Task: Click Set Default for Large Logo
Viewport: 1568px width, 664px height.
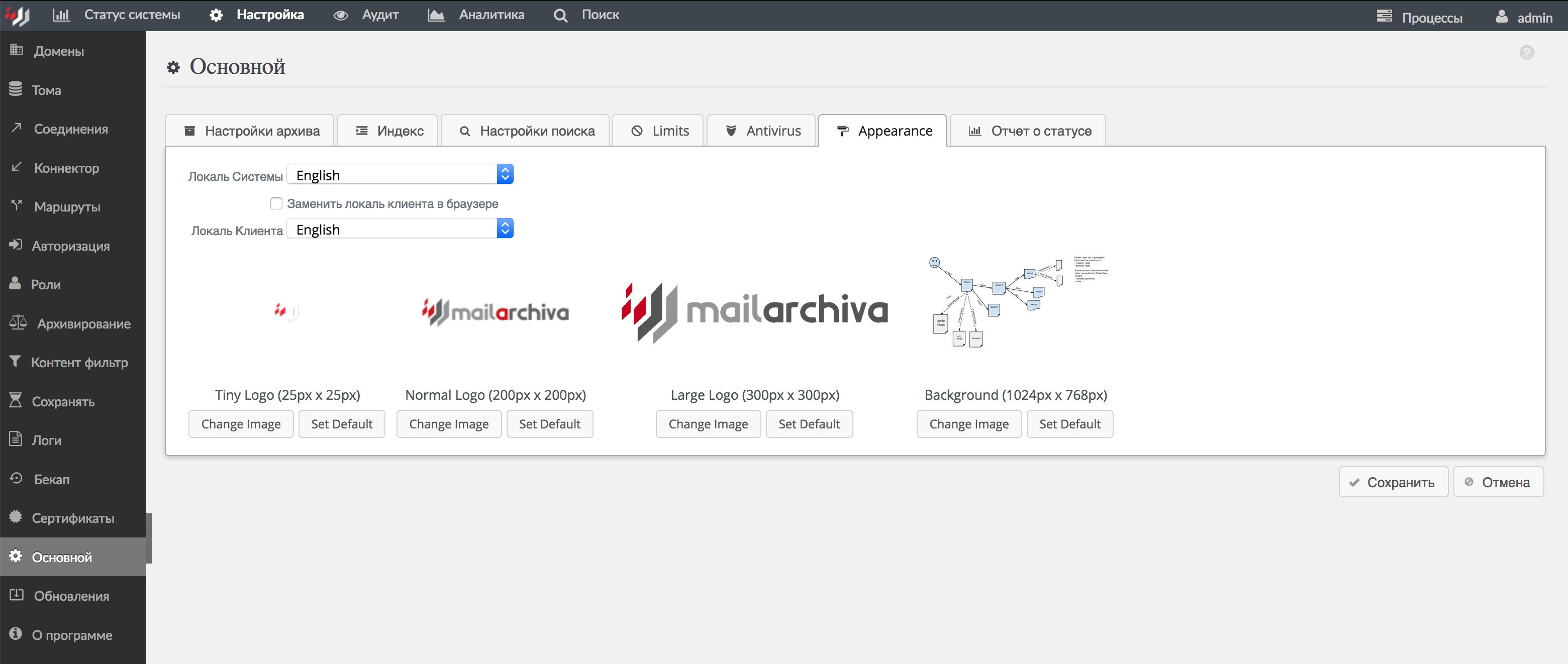Action: click(809, 423)
